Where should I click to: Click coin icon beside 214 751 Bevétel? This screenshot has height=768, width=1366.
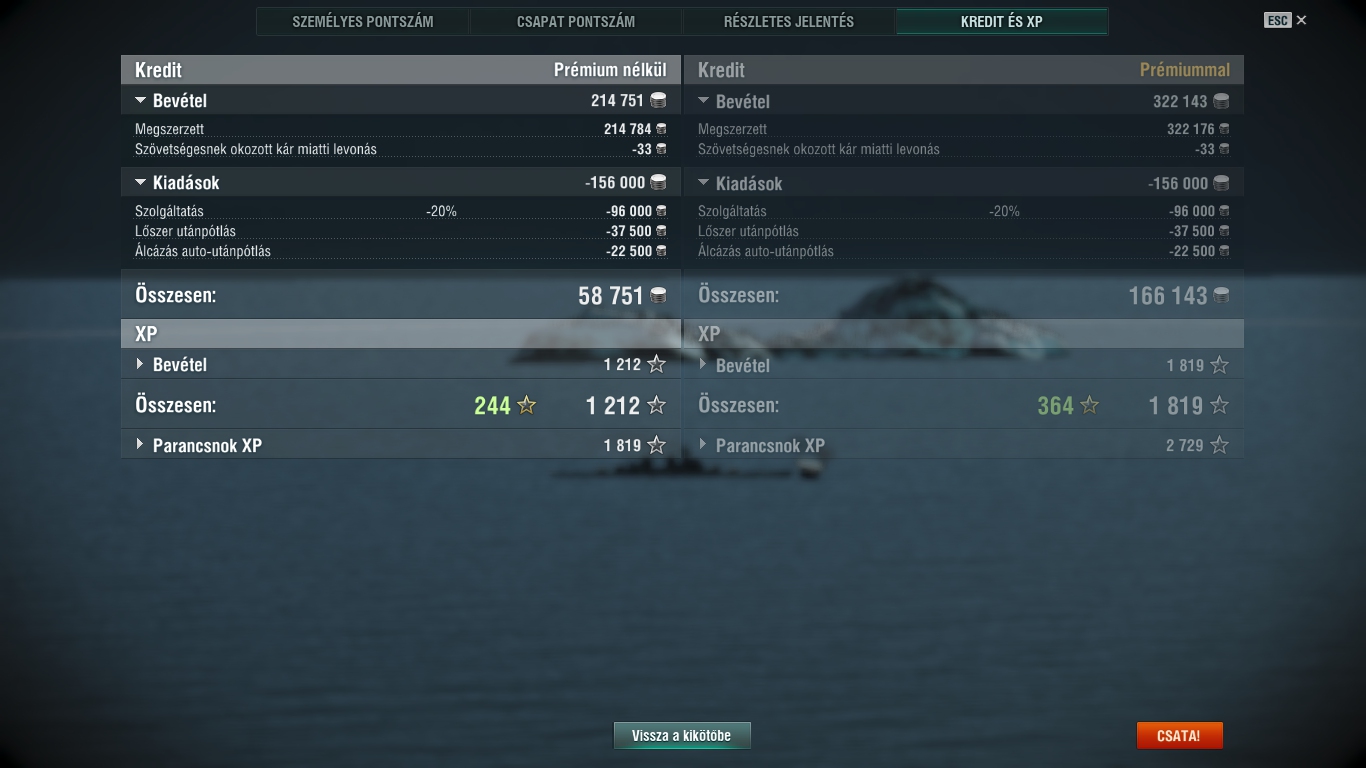coord(658,100)
